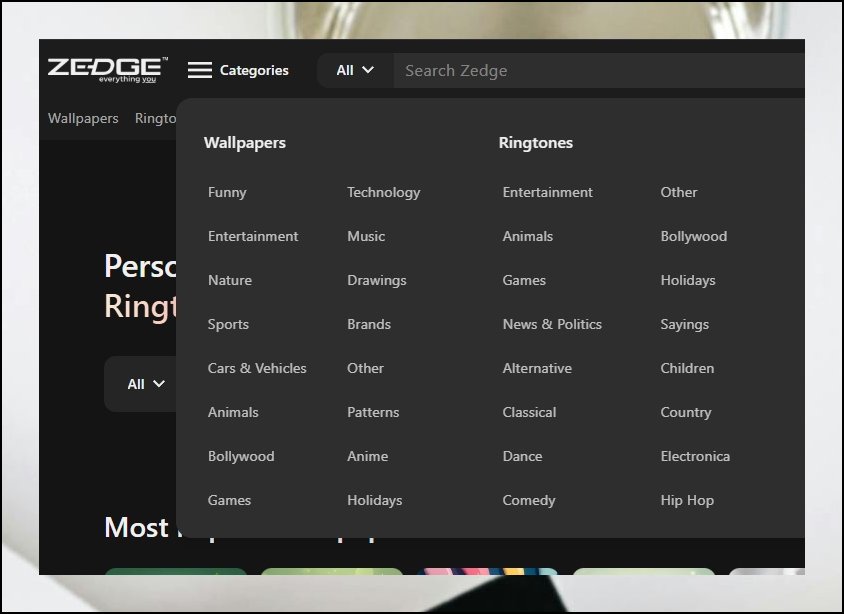
Task: Open Comedy ringtone category
Action: [529, 500]
